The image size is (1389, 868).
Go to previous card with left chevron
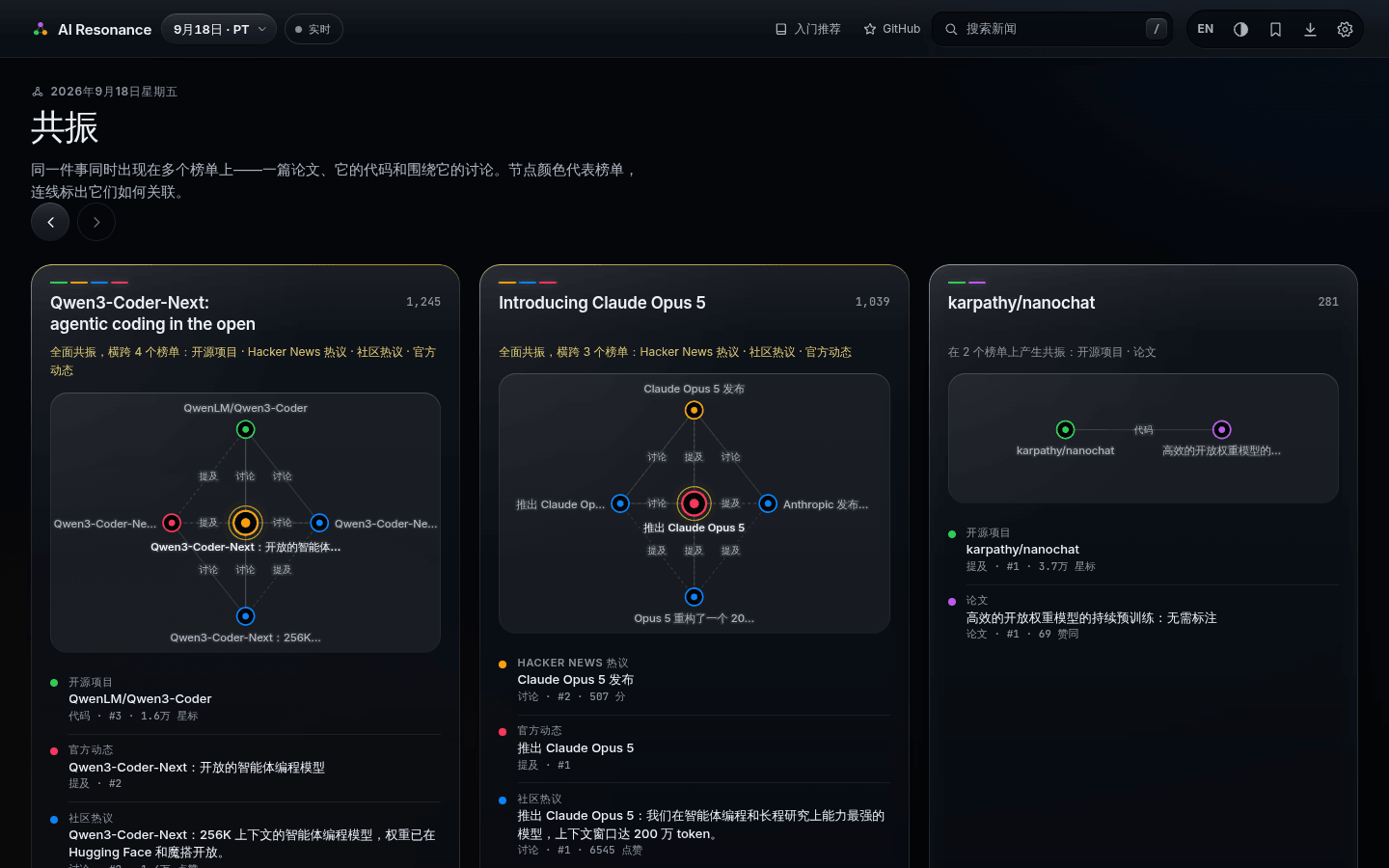[50, 222]
